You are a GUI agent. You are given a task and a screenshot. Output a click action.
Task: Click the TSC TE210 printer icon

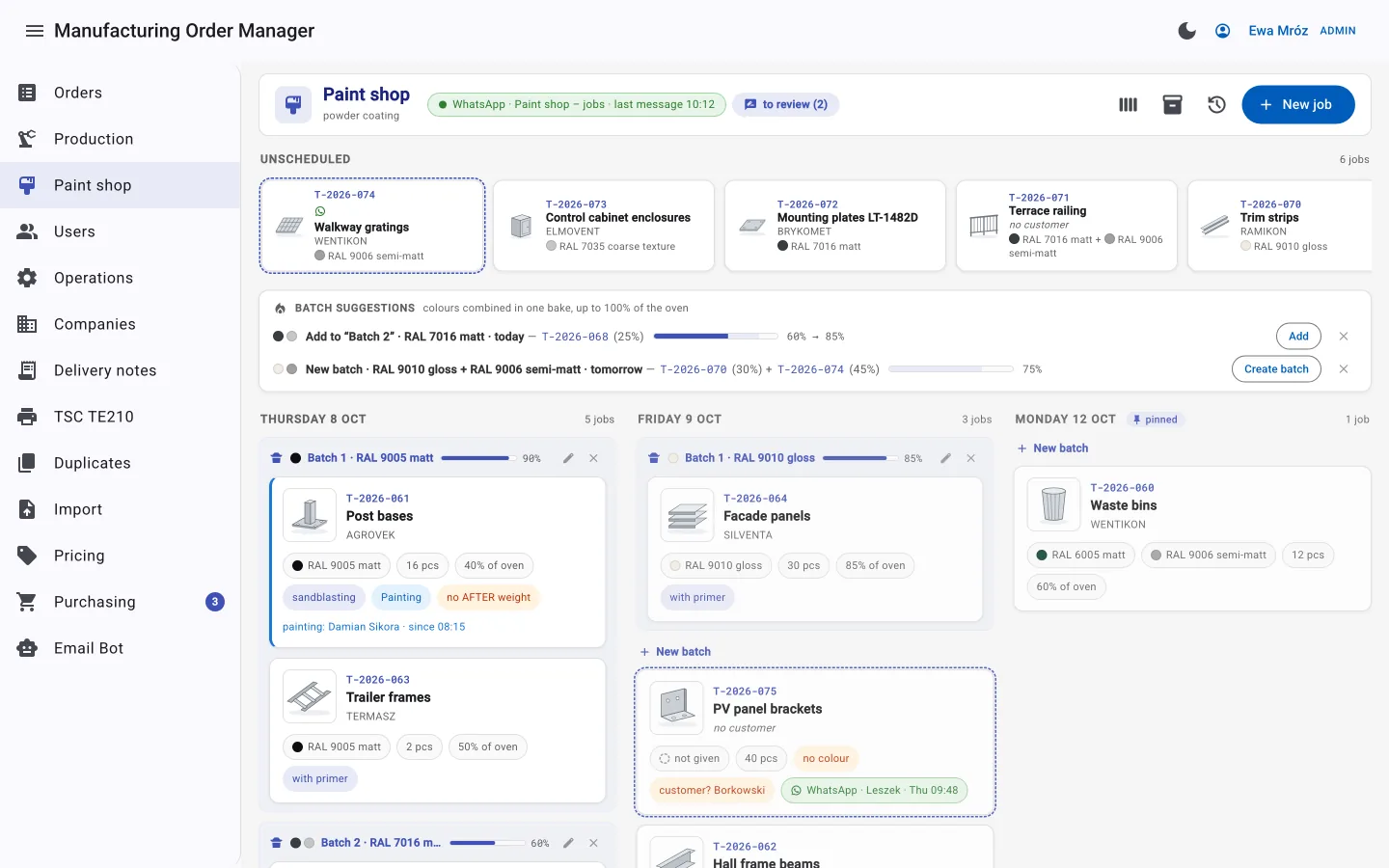click(27, 417)
